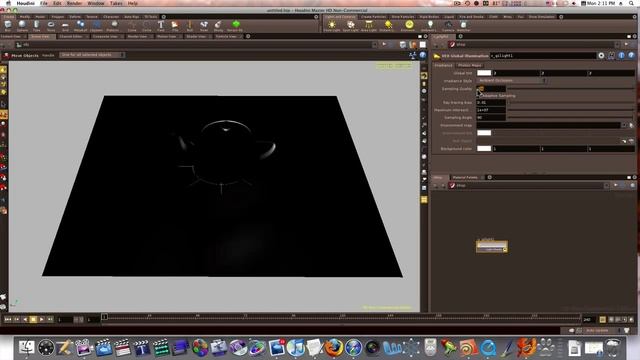The height and width of the screenshot is (360, 640).
Task: Add new tab plus on left shelf
Action: [x=164, y=17]
